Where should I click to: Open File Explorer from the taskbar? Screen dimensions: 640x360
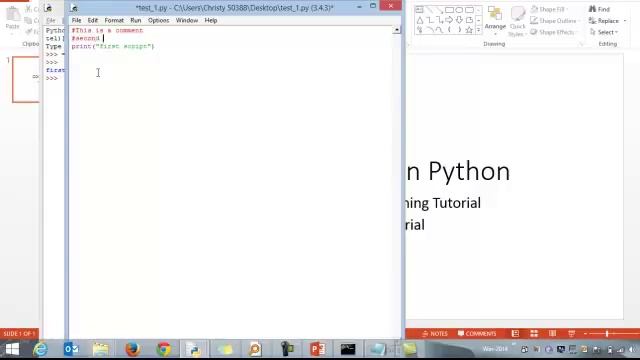click(x=101, y=349)
